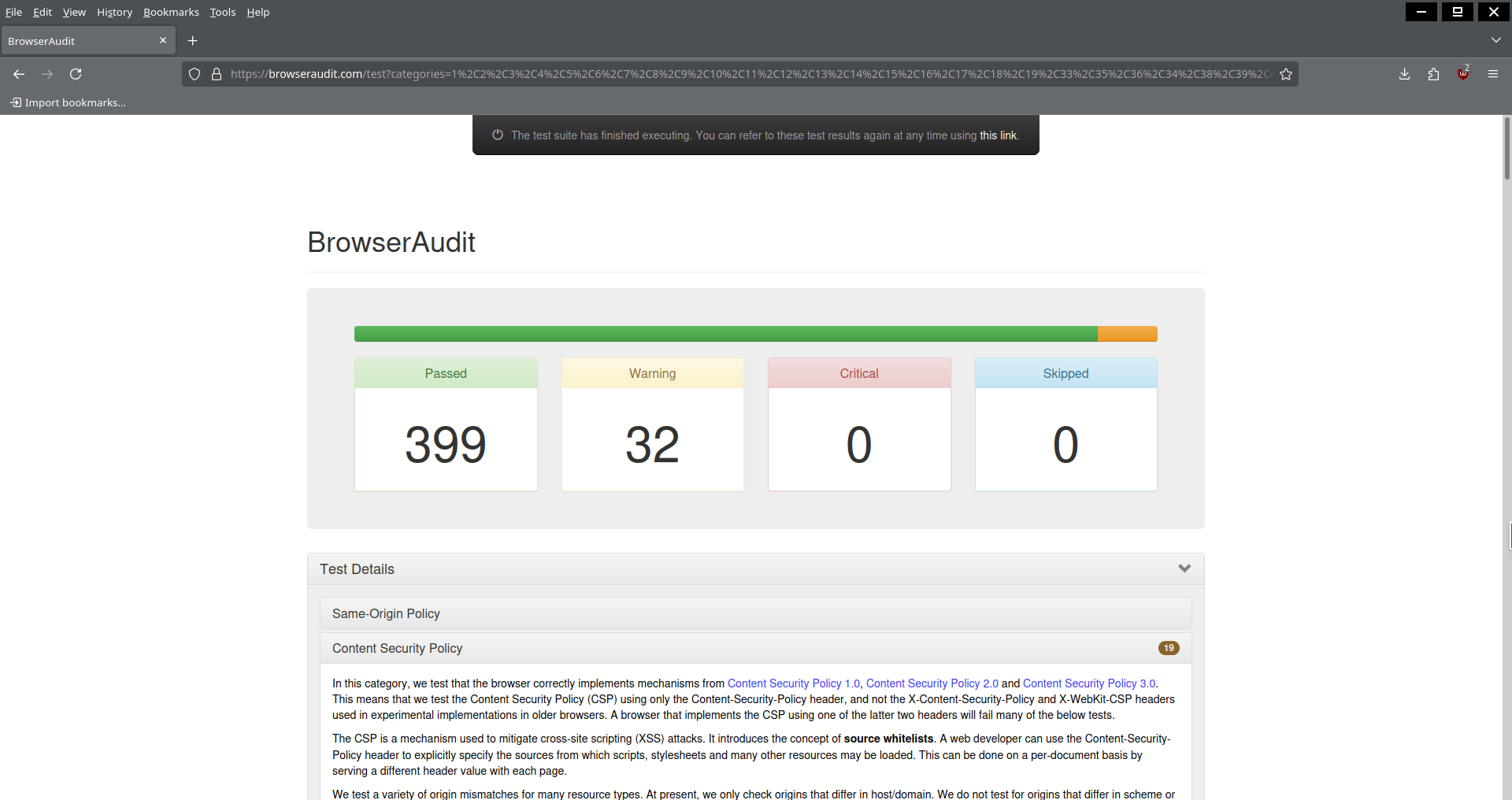This screenshot has height=800, width=1512.
Task: Open Content Security Policy 2.0 link
Action: 932,683
